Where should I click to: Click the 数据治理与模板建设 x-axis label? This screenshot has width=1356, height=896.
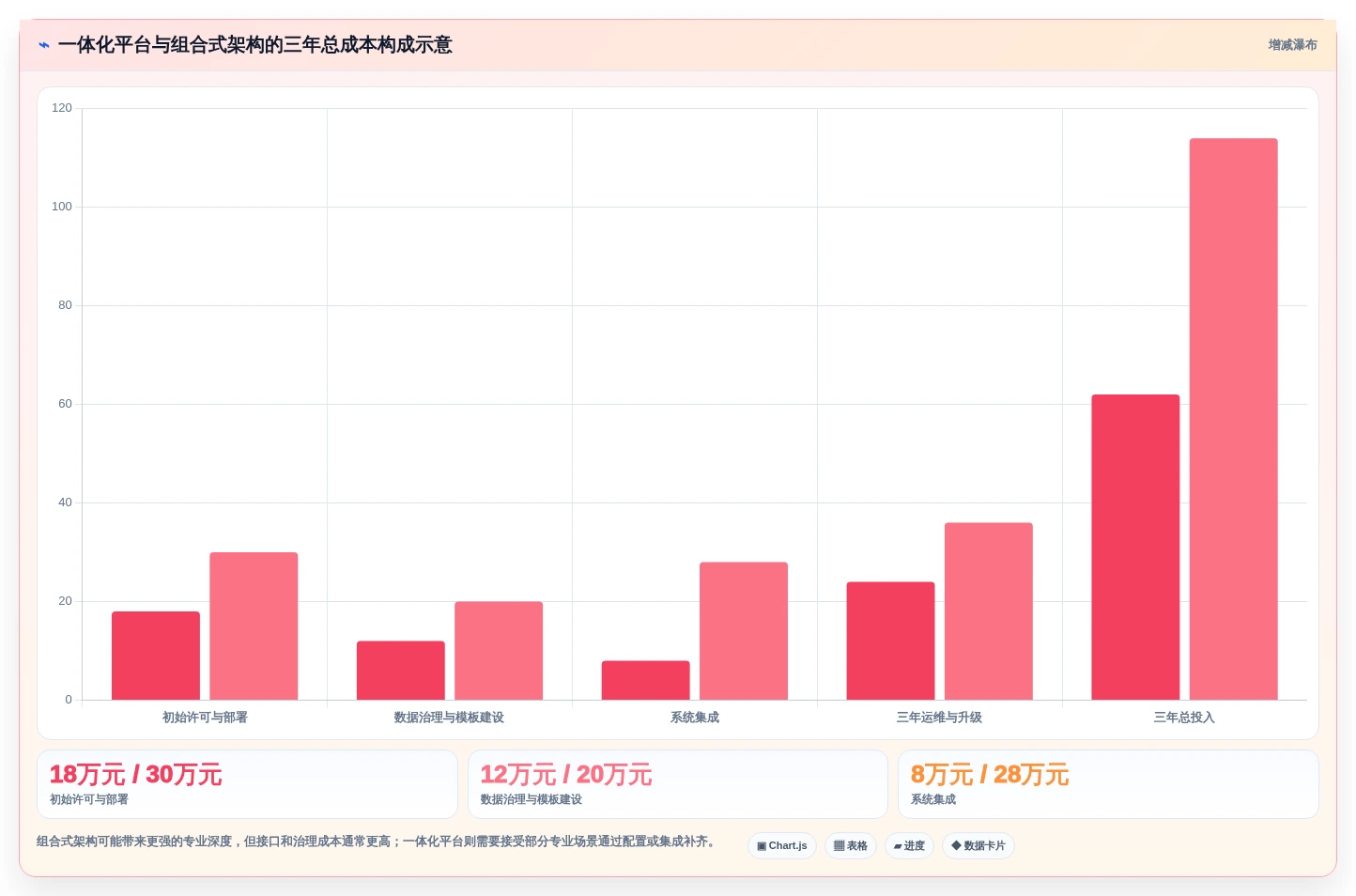(x=449, y=718)
